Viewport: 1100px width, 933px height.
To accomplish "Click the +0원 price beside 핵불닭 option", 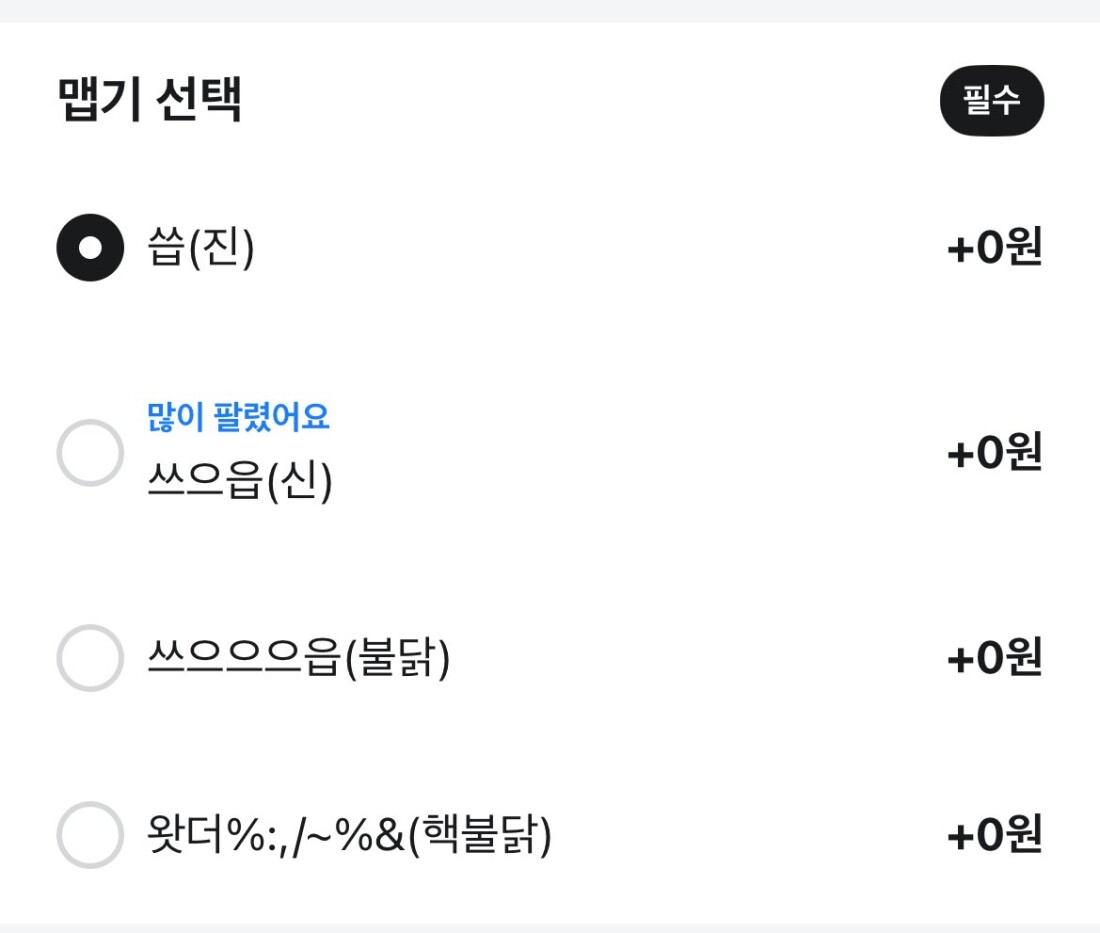I will pos(994,835).
